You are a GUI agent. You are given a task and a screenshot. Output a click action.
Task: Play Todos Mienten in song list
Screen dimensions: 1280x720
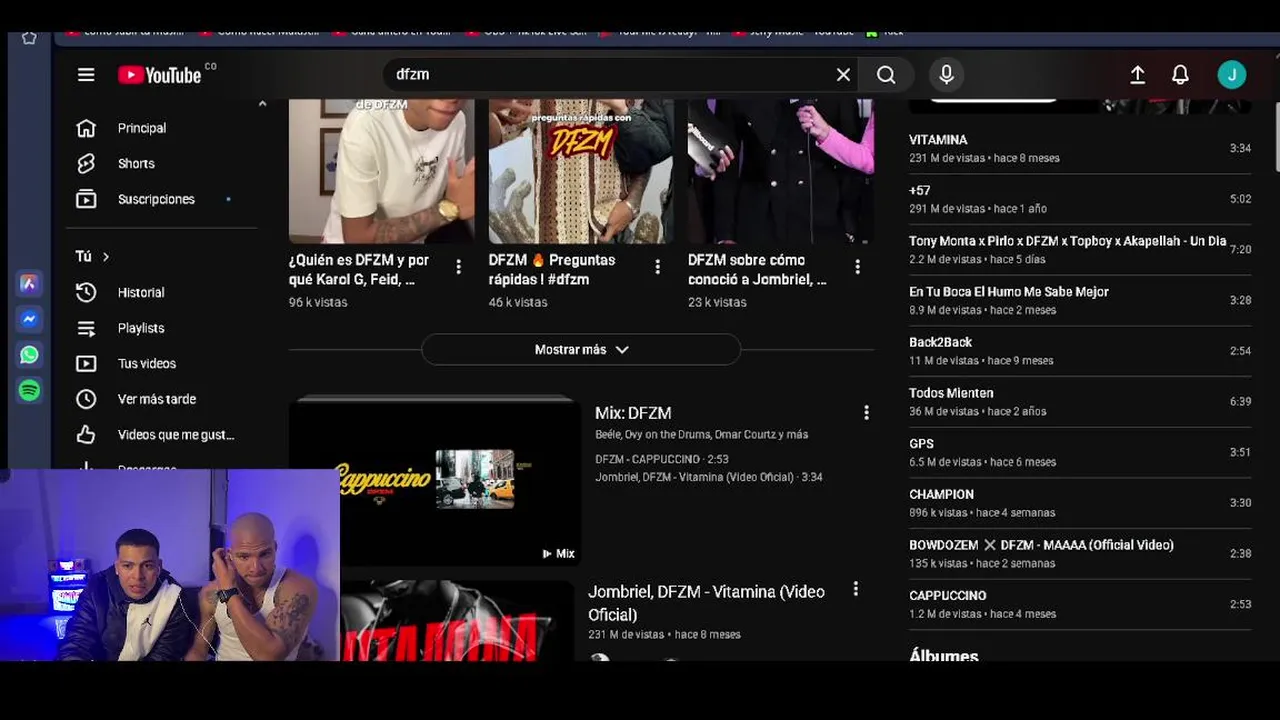point(1080,402)
